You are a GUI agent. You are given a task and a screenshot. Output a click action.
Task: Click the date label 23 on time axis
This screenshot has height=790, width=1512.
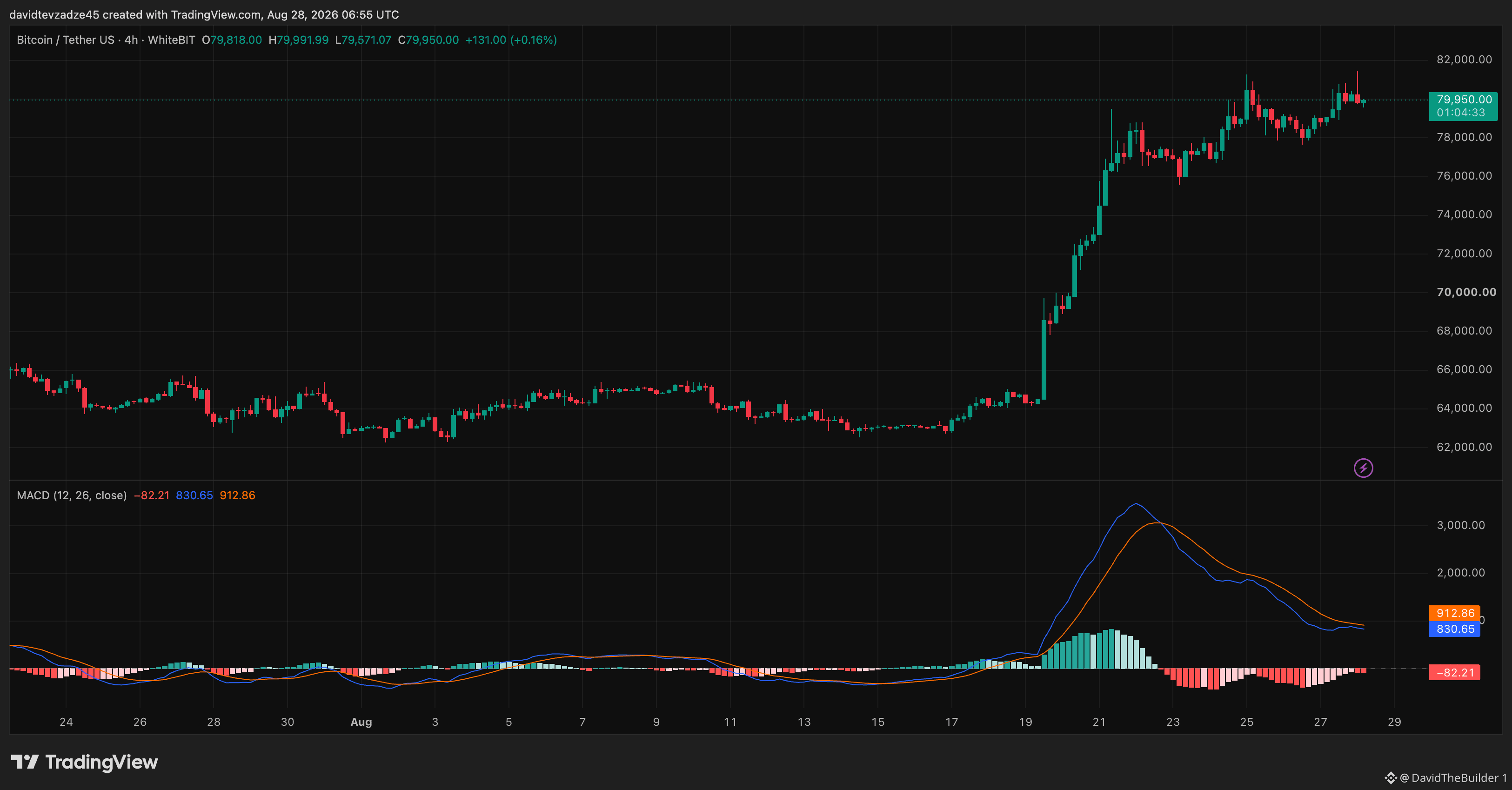[x=1173, y=722]
